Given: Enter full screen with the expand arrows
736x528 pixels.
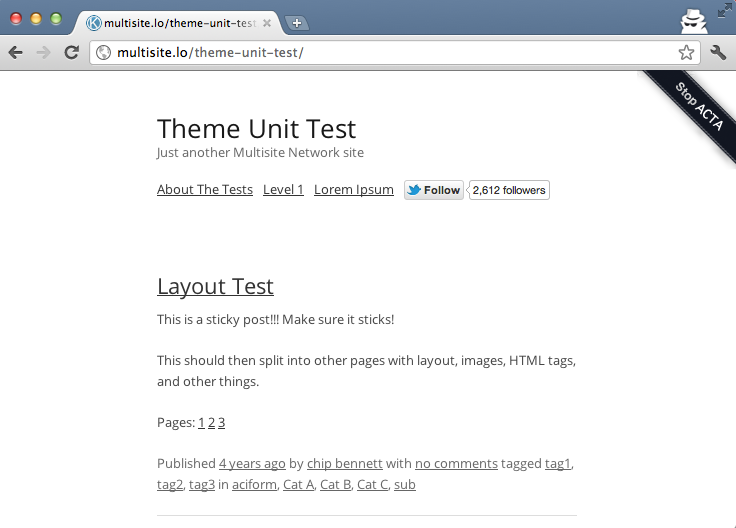Looking at the screenshot, I should [725, 10].
